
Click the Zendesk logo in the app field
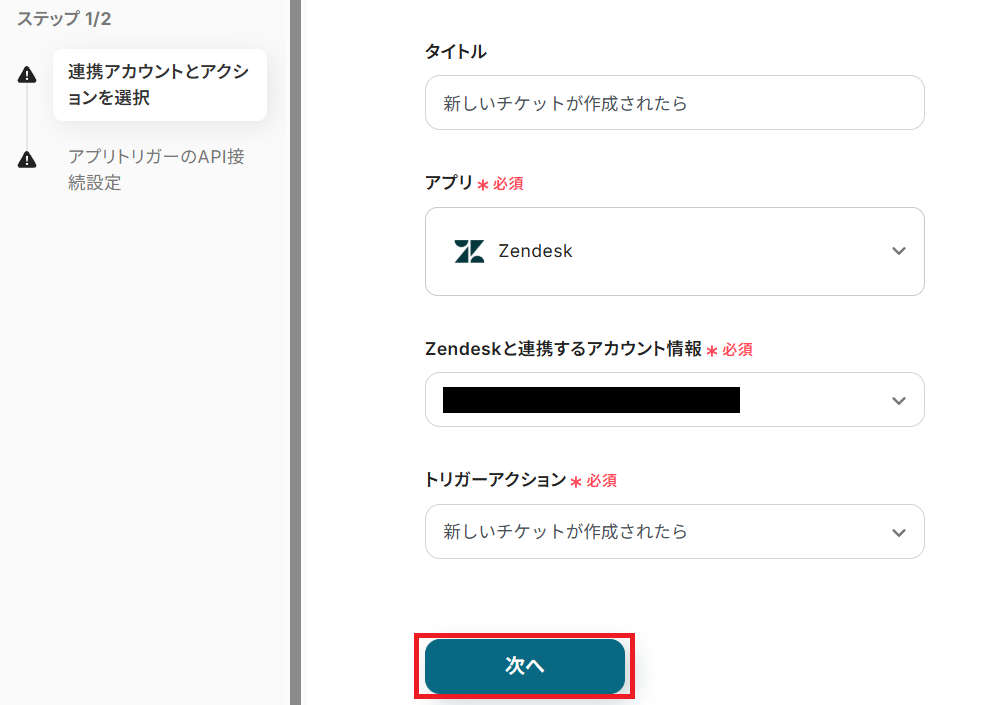point(469,251)
